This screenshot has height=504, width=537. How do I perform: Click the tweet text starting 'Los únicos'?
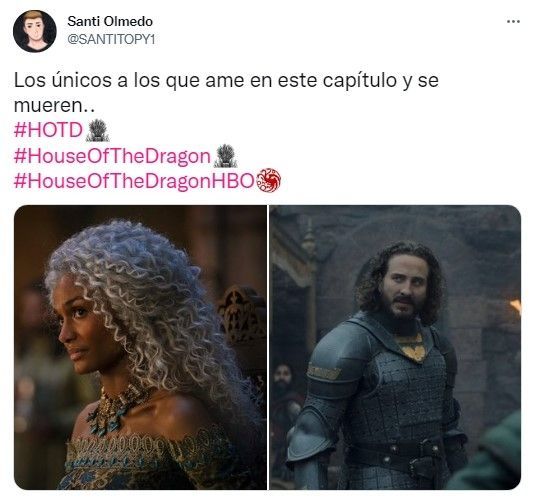[226, 92]
